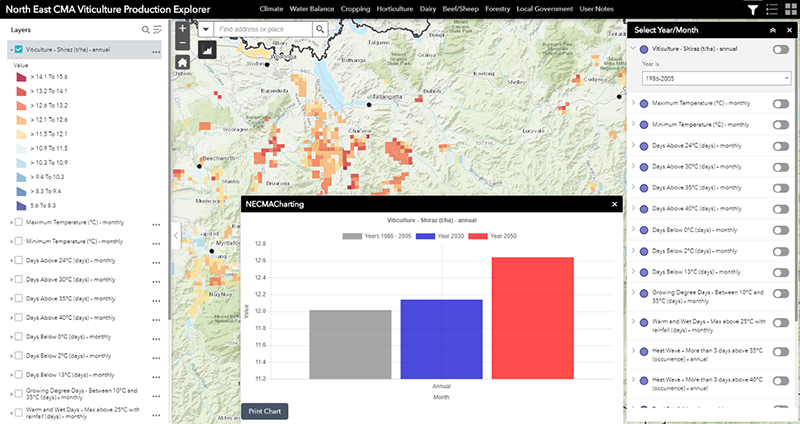Turn on the Days Above 30°C filter switch
The height and width of the screenshot is (424, 800).
click(780, 166)
